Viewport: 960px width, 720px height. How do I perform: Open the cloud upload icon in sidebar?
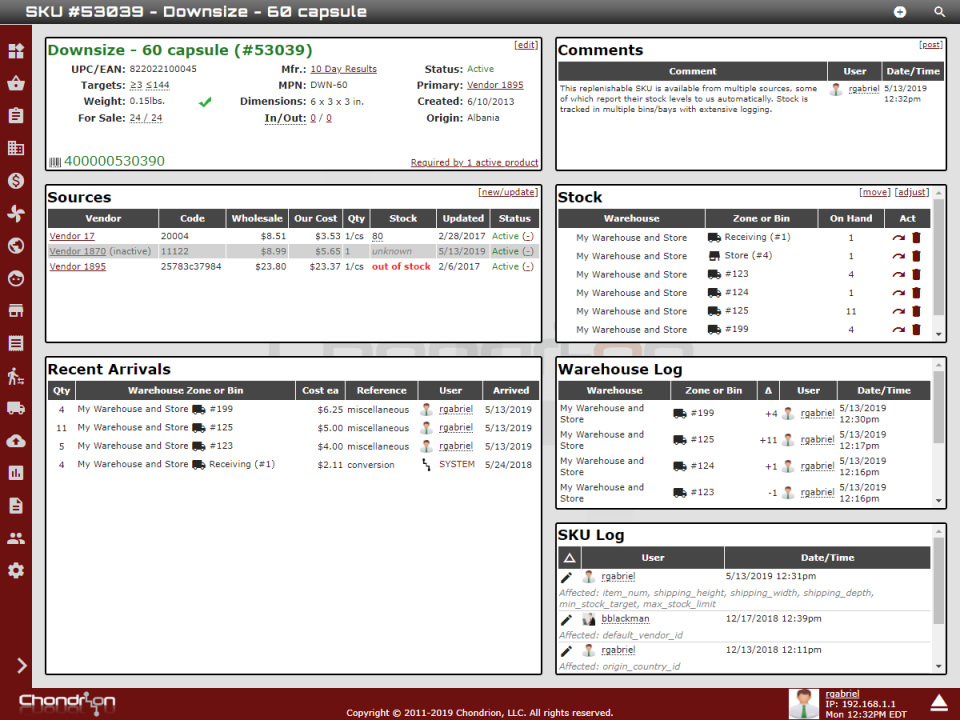tap(16, 441)
